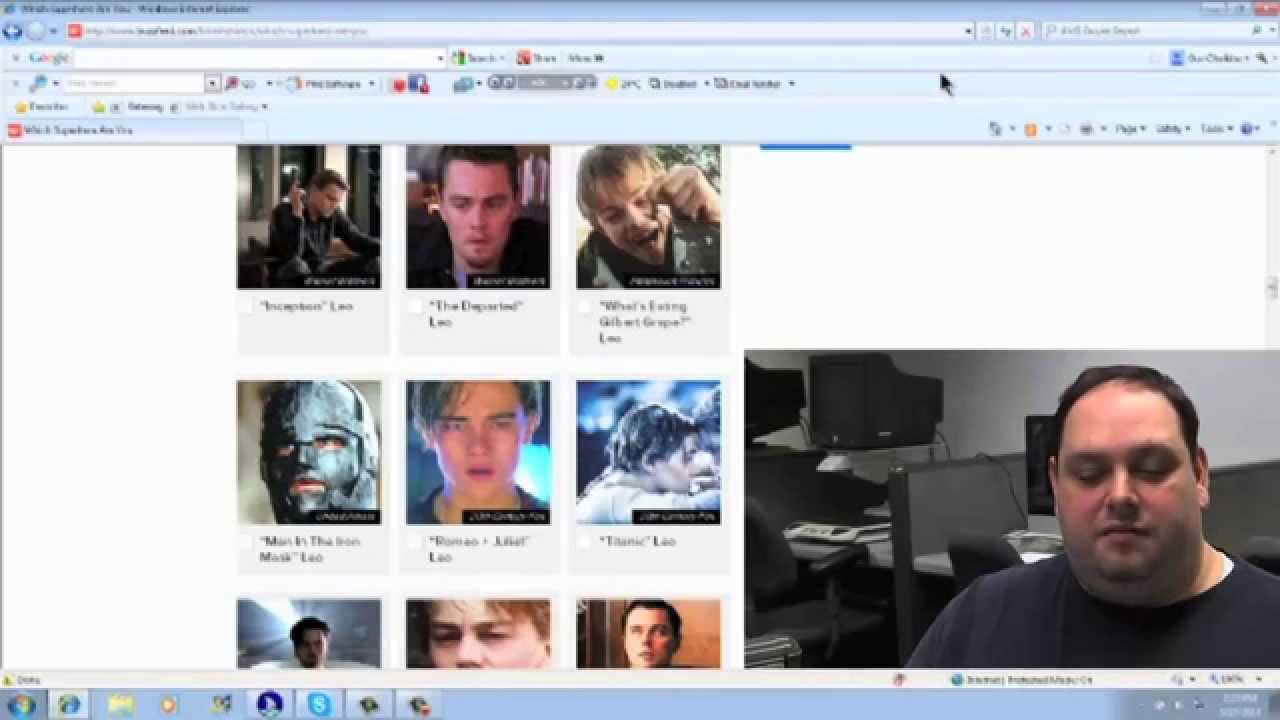Open Windows Media Player from taskbar

pos(169,705)
